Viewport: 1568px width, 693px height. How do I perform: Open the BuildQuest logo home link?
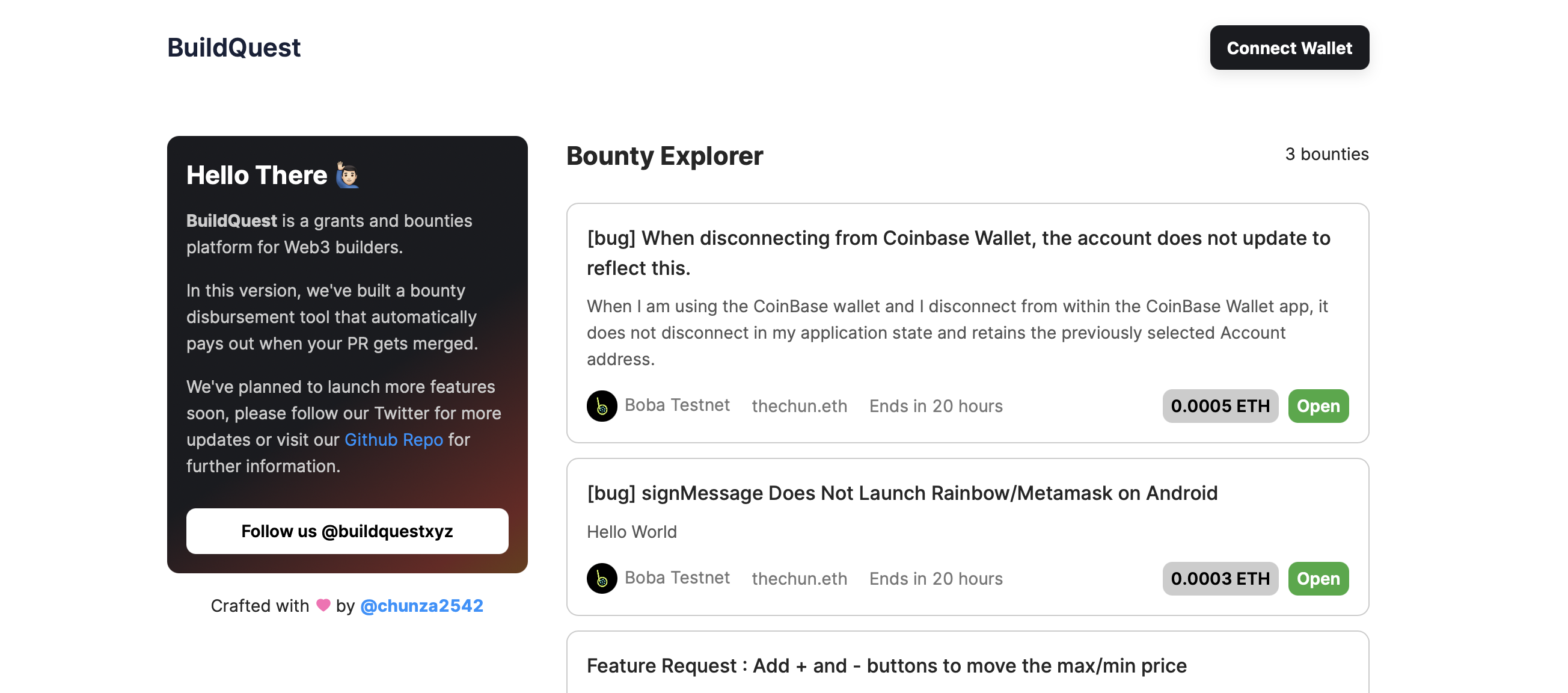click(x=234, y=48)
